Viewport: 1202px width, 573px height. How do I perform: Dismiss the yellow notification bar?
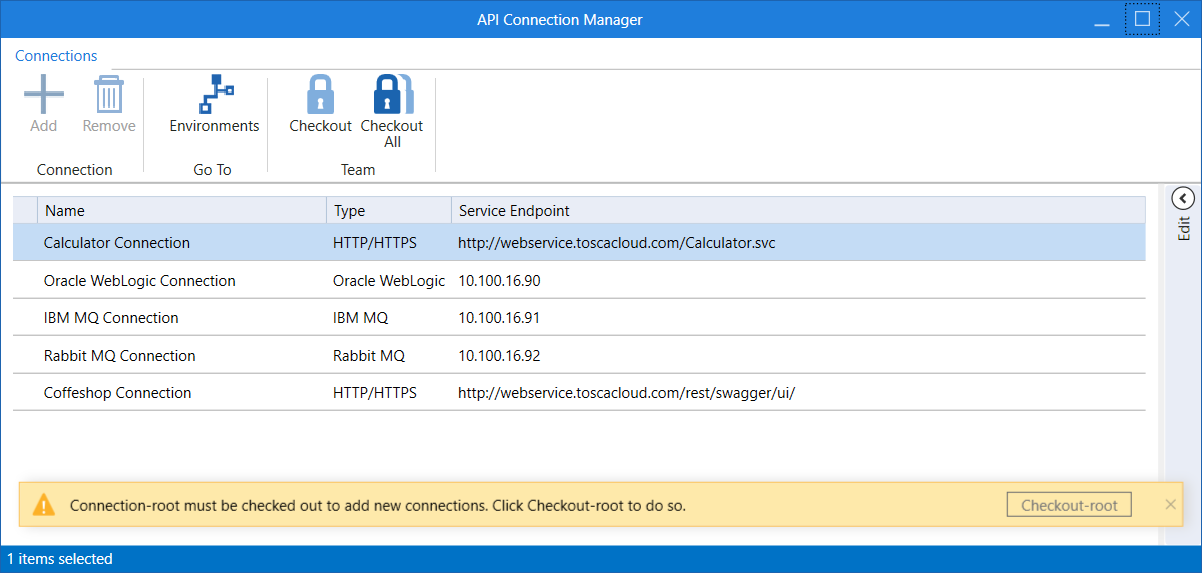(x=1171, y=504)
